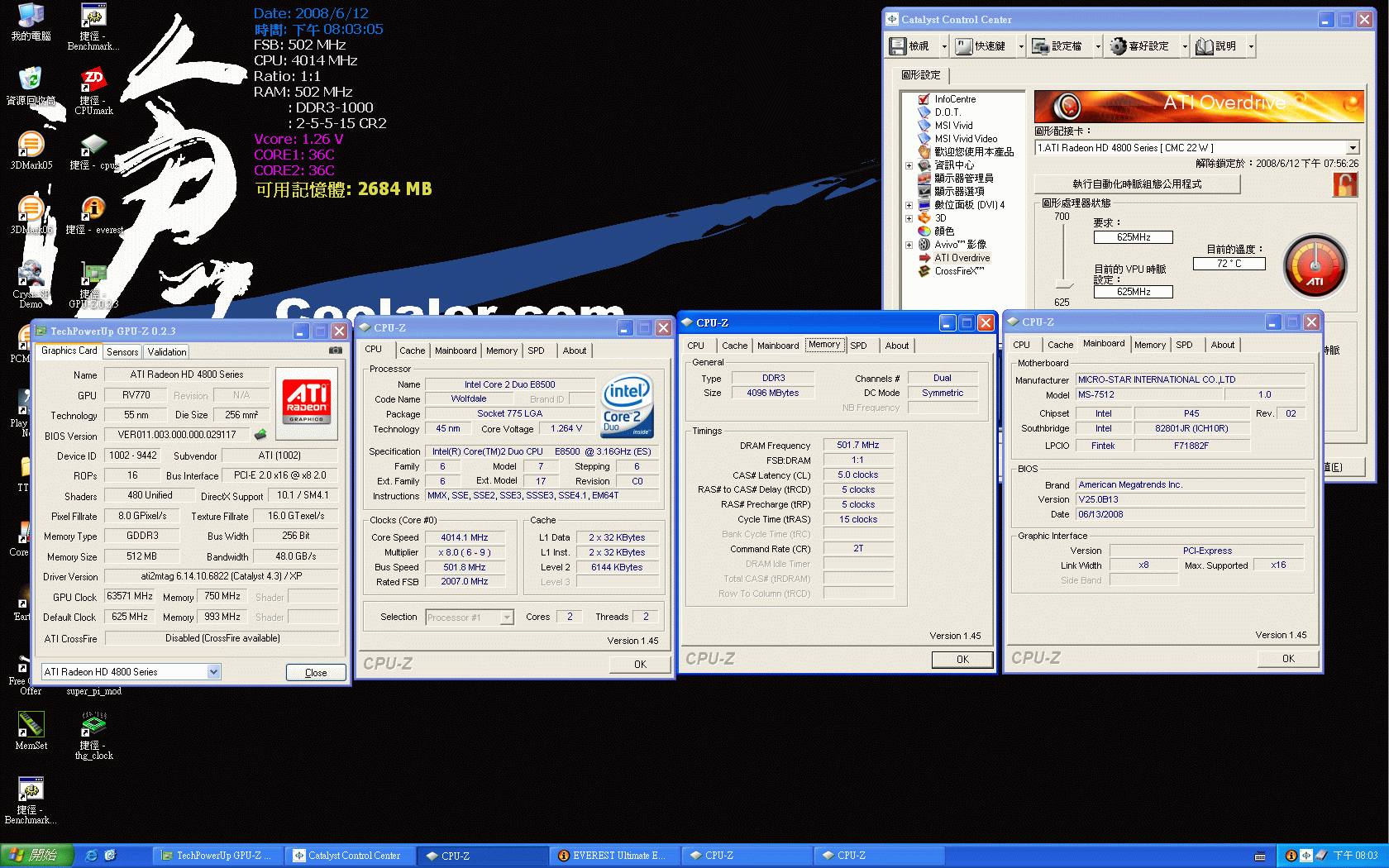
Task: Expand the 數位面板 (DVI) 4 node
Action: point(909,205)
